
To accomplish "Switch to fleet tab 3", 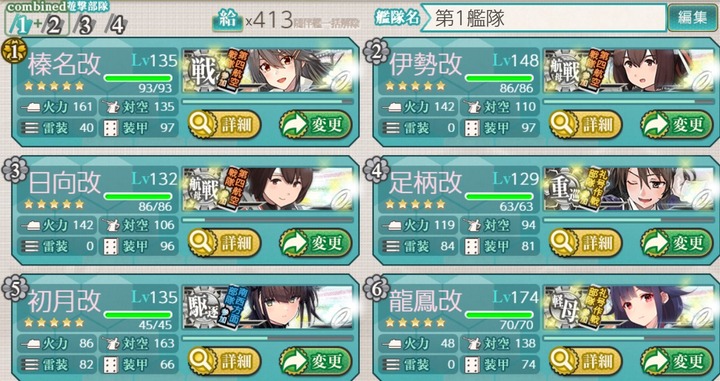I will 85,26.
